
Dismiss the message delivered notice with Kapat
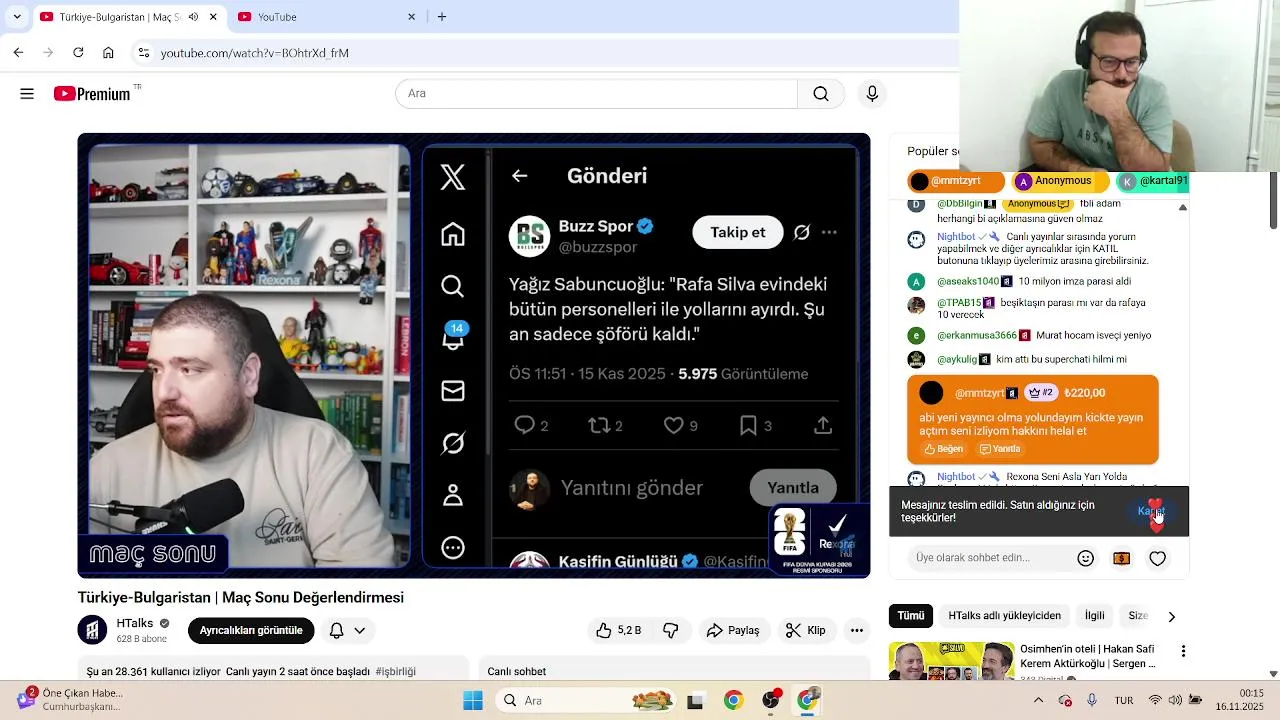point(1151,512)
